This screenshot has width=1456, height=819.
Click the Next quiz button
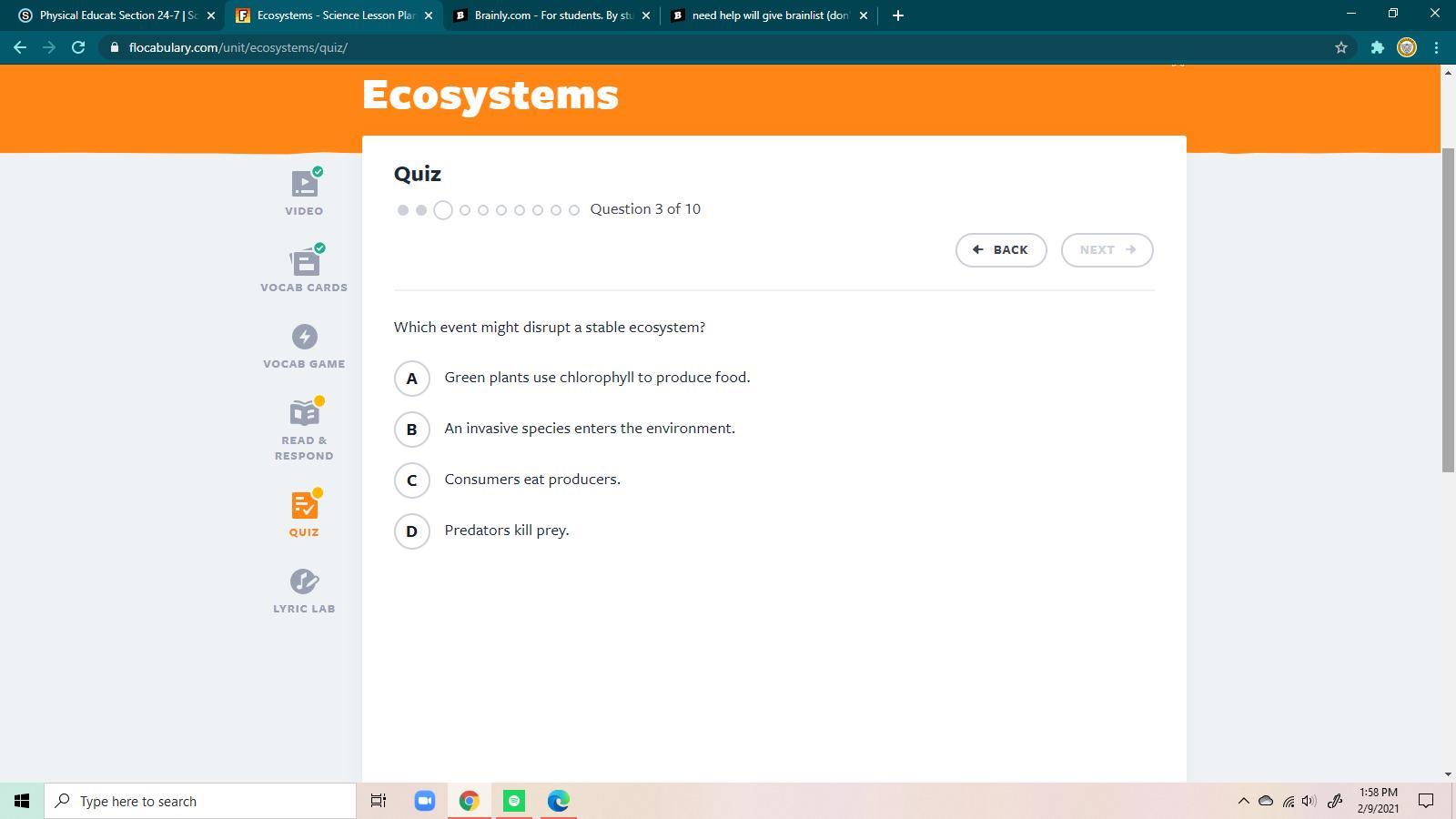click(1107, 250)
